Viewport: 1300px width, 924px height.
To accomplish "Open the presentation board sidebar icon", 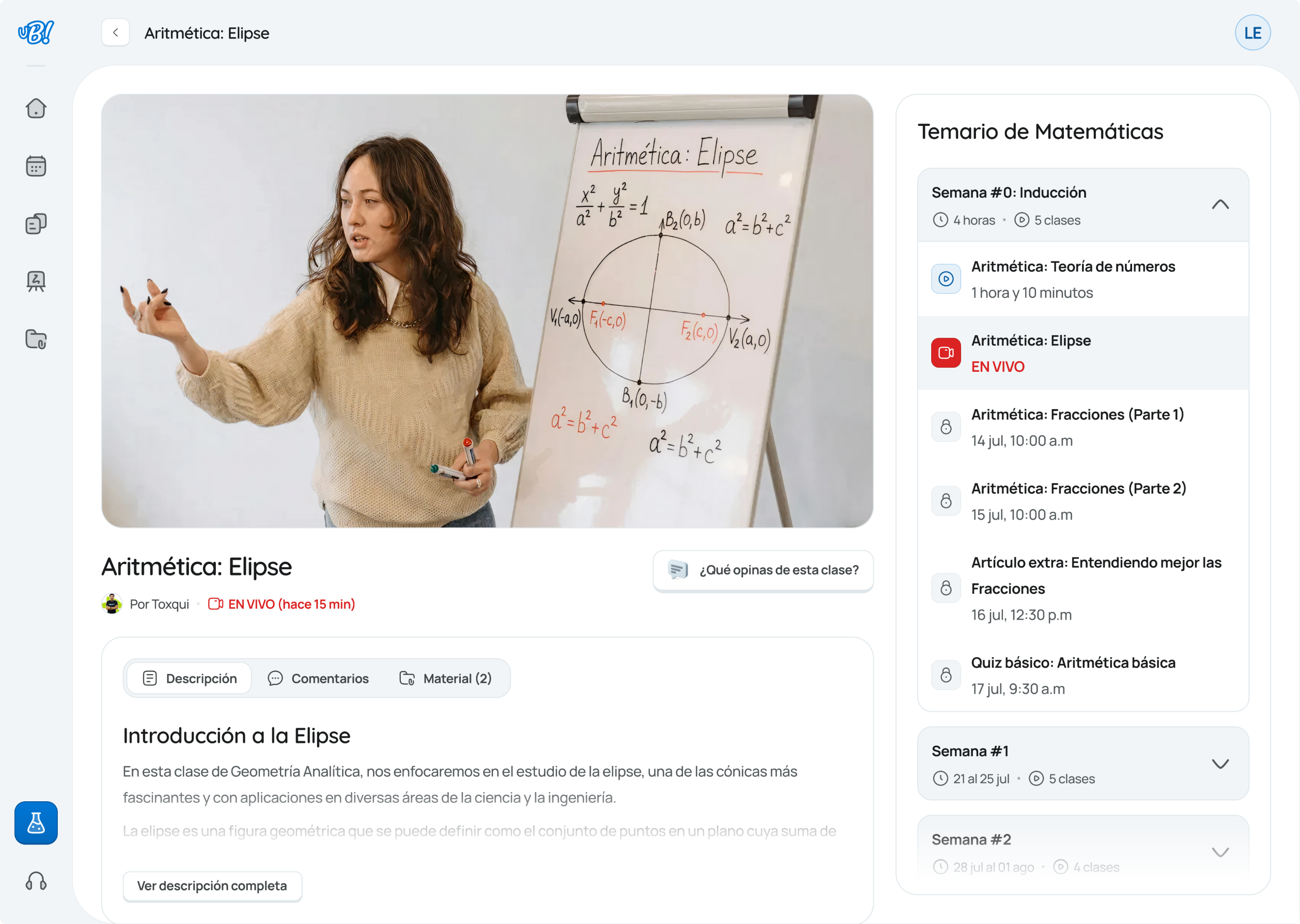I will point(36,281).
